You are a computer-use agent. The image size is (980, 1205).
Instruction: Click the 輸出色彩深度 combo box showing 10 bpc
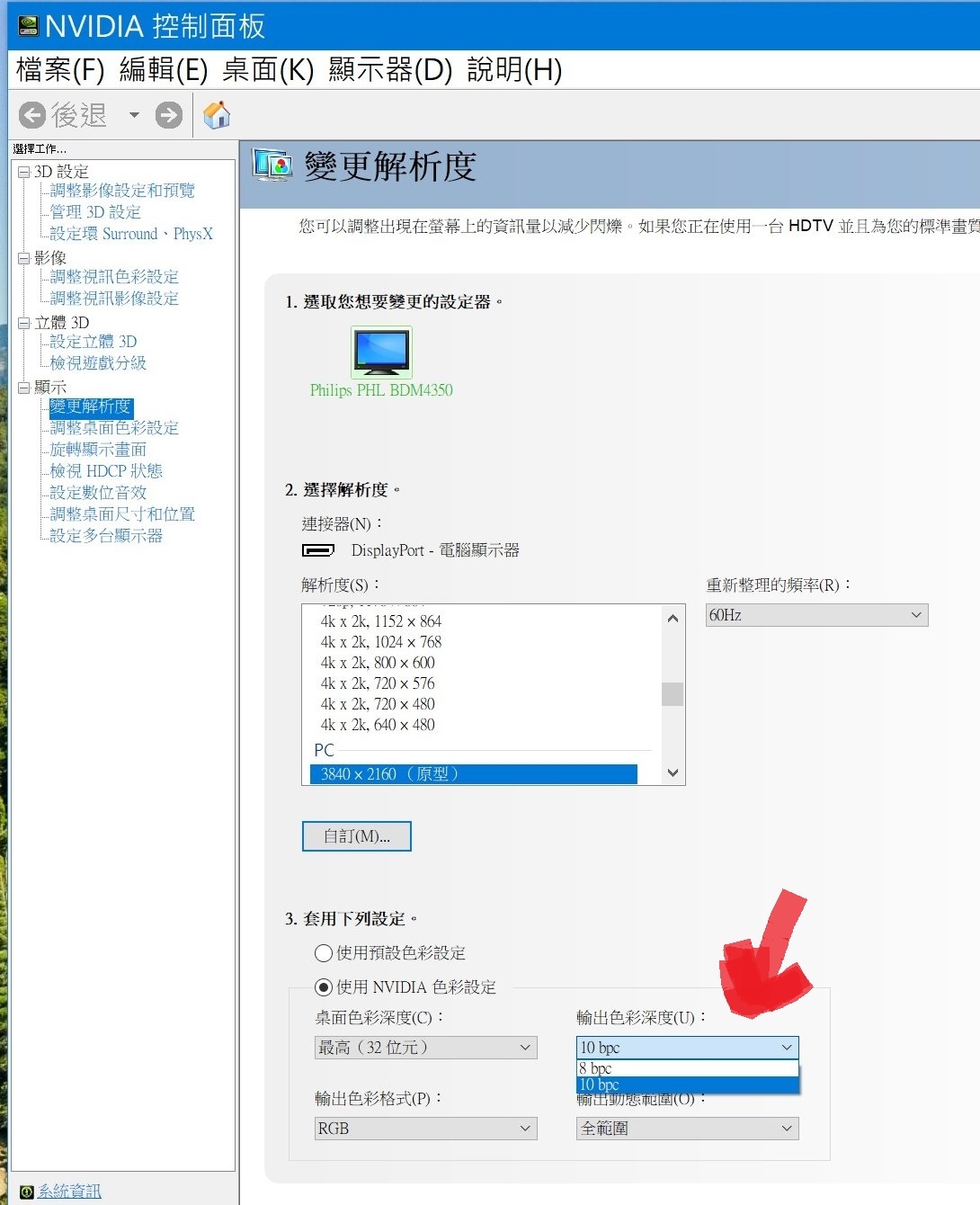point(688,1048)
